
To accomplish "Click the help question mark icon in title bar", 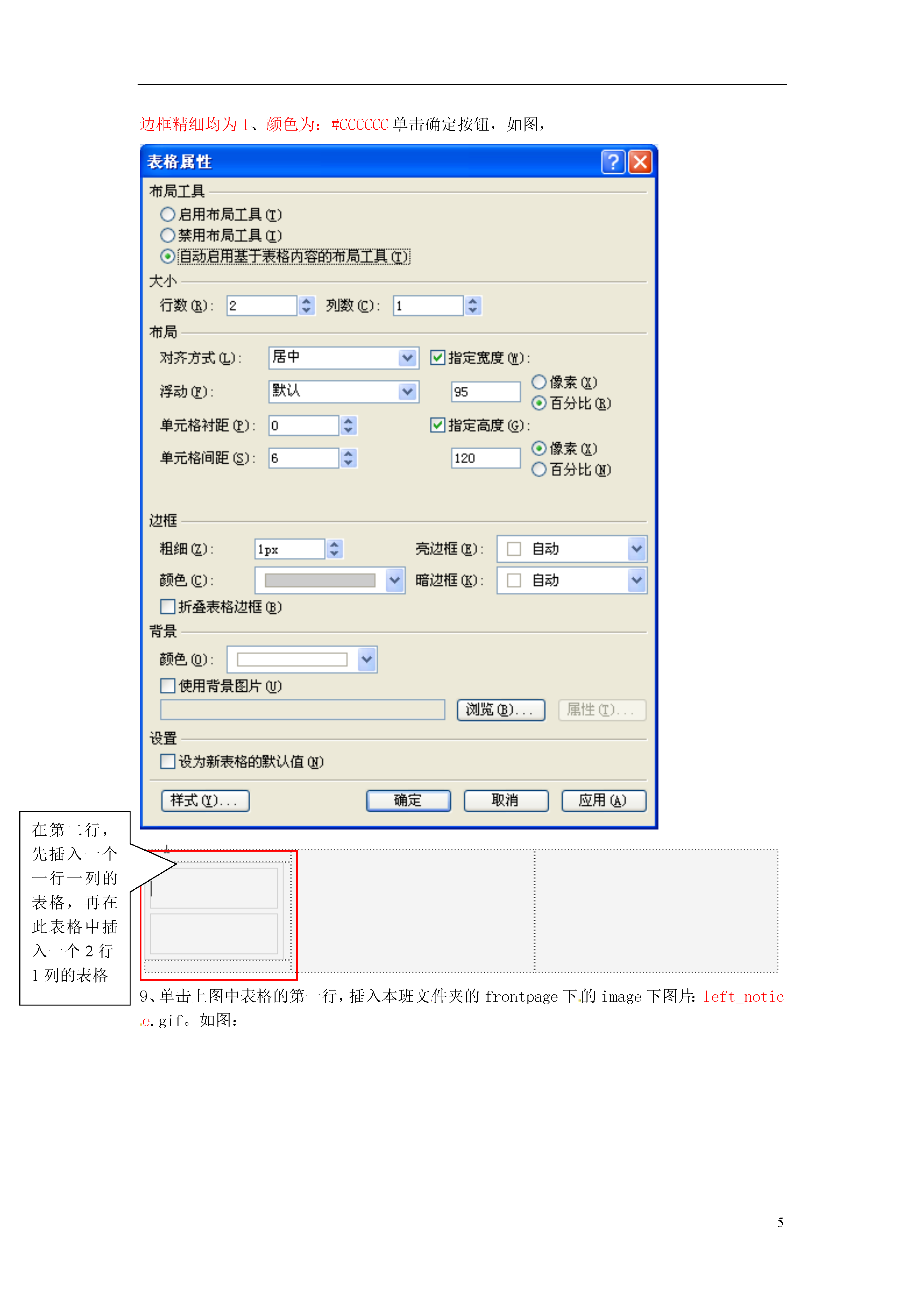I will [613, 162].
